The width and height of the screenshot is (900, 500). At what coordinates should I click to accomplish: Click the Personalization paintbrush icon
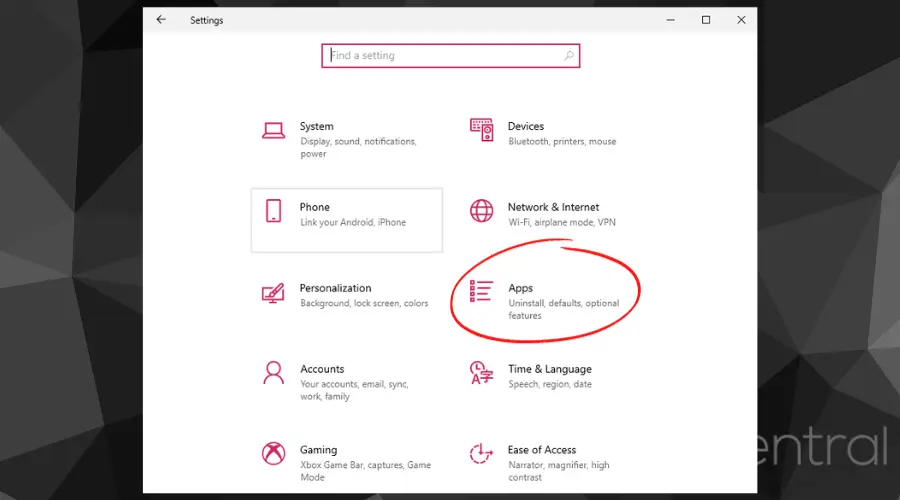pos(273,293)
